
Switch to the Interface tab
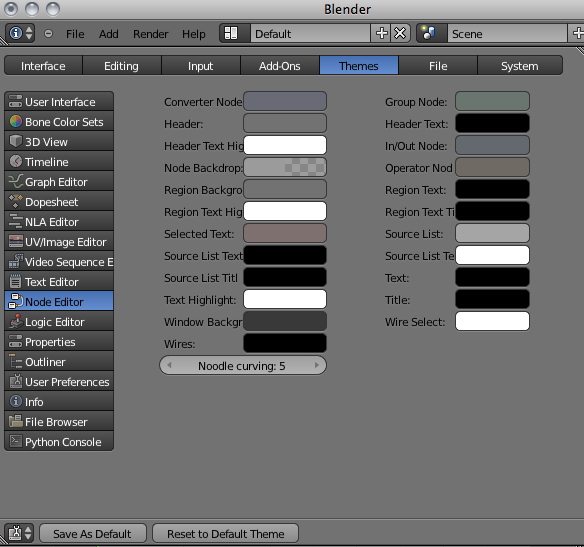[43, 66]
